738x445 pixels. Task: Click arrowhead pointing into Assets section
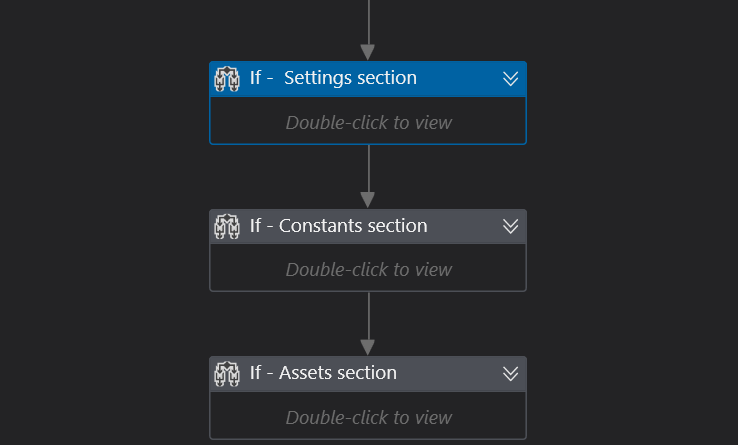[368, 347]
